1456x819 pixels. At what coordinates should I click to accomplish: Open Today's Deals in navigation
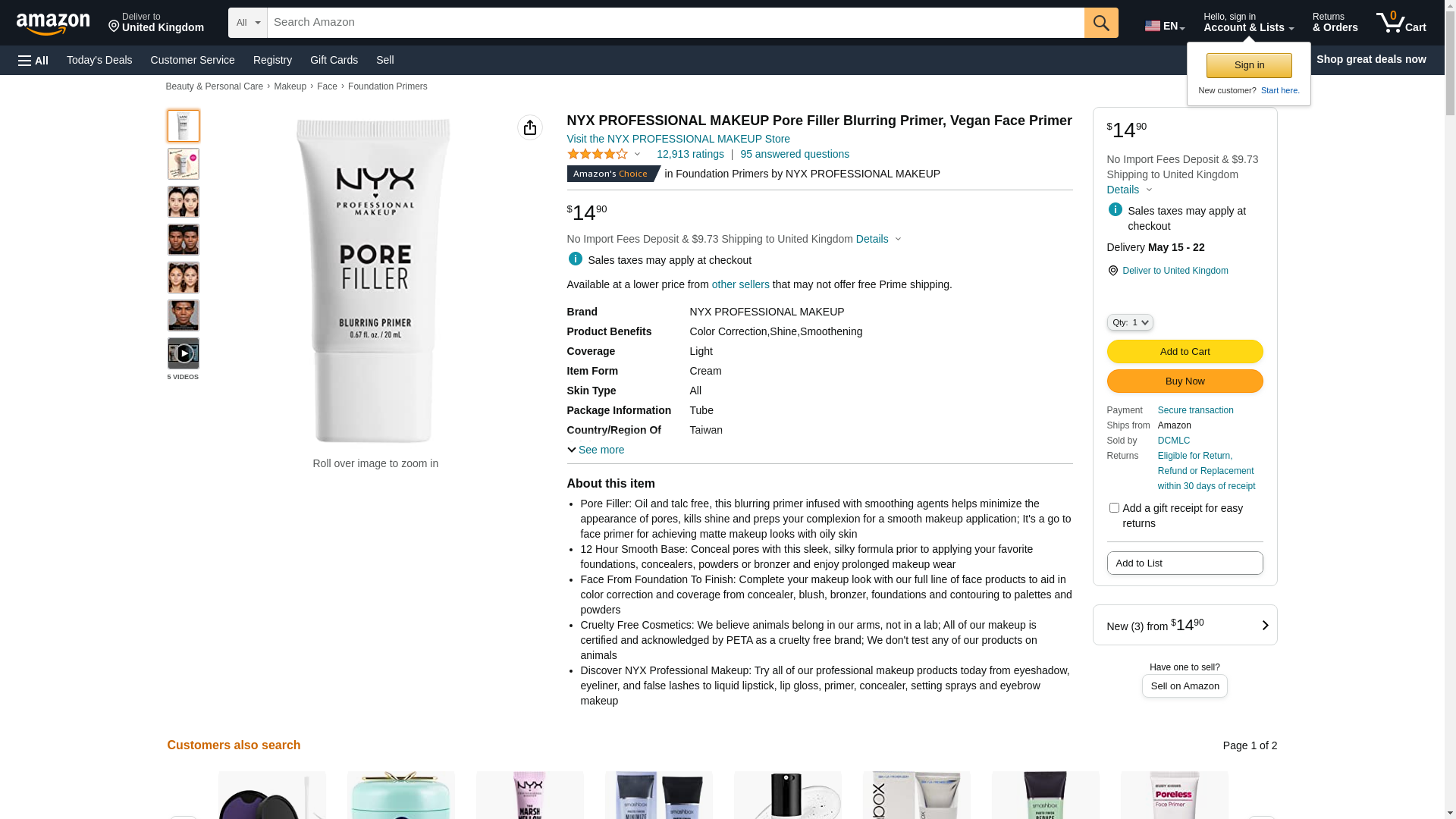[x=99, y=60]
